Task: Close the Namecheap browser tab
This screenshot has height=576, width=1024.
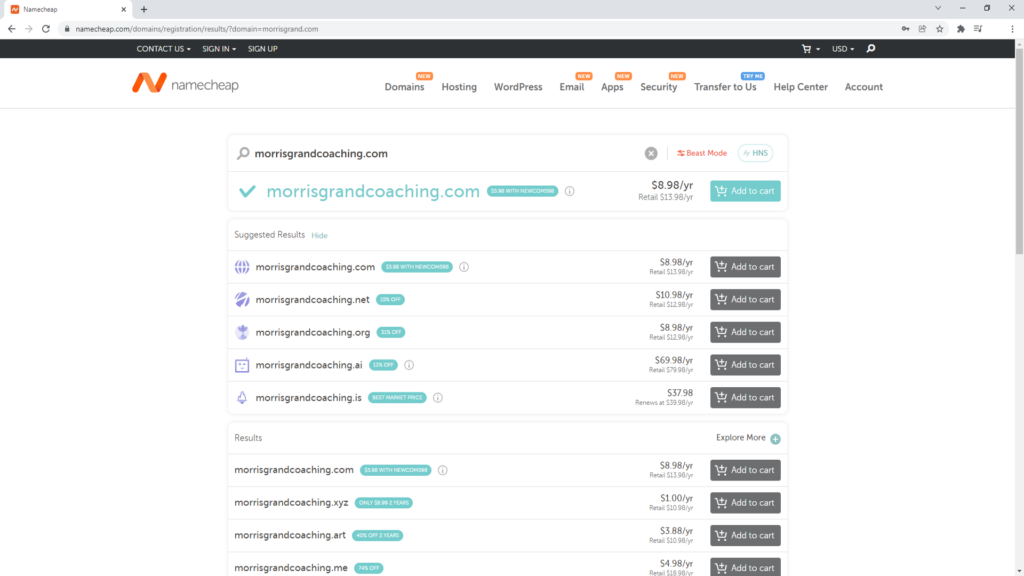Action: click(x=123, y=9)
